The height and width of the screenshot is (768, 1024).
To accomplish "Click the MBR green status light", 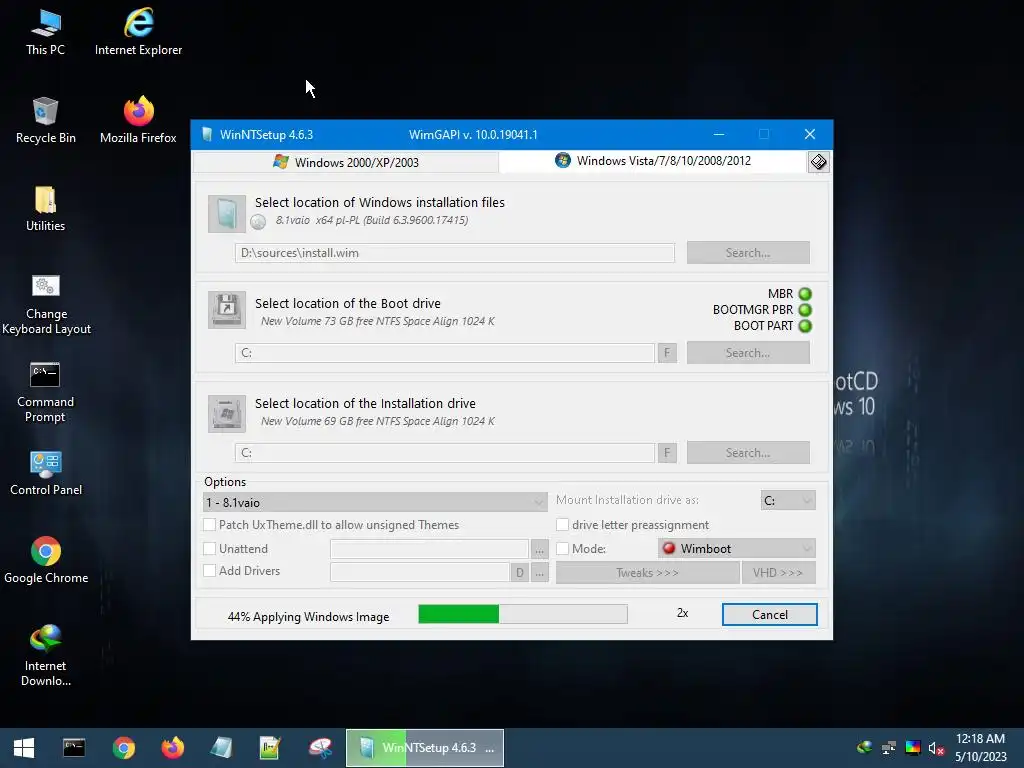I will tap(805, 294).
